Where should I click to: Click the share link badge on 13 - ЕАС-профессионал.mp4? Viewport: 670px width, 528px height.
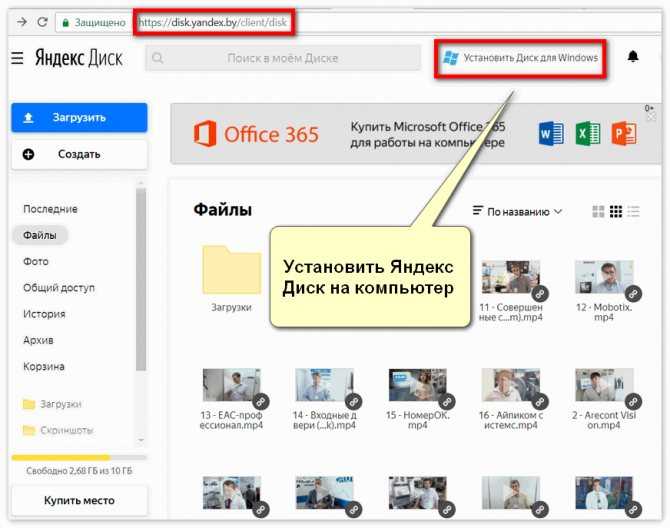tap(261, 402)
